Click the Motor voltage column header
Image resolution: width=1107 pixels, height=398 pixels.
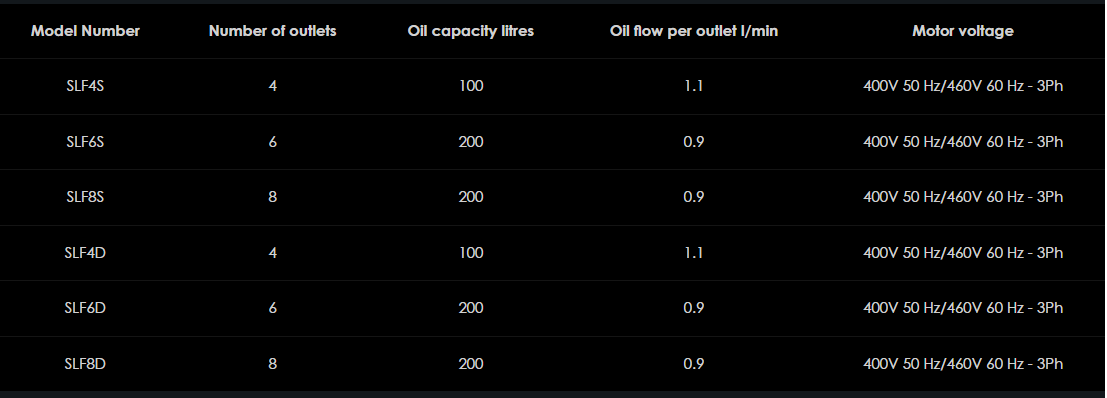(963, 31)
